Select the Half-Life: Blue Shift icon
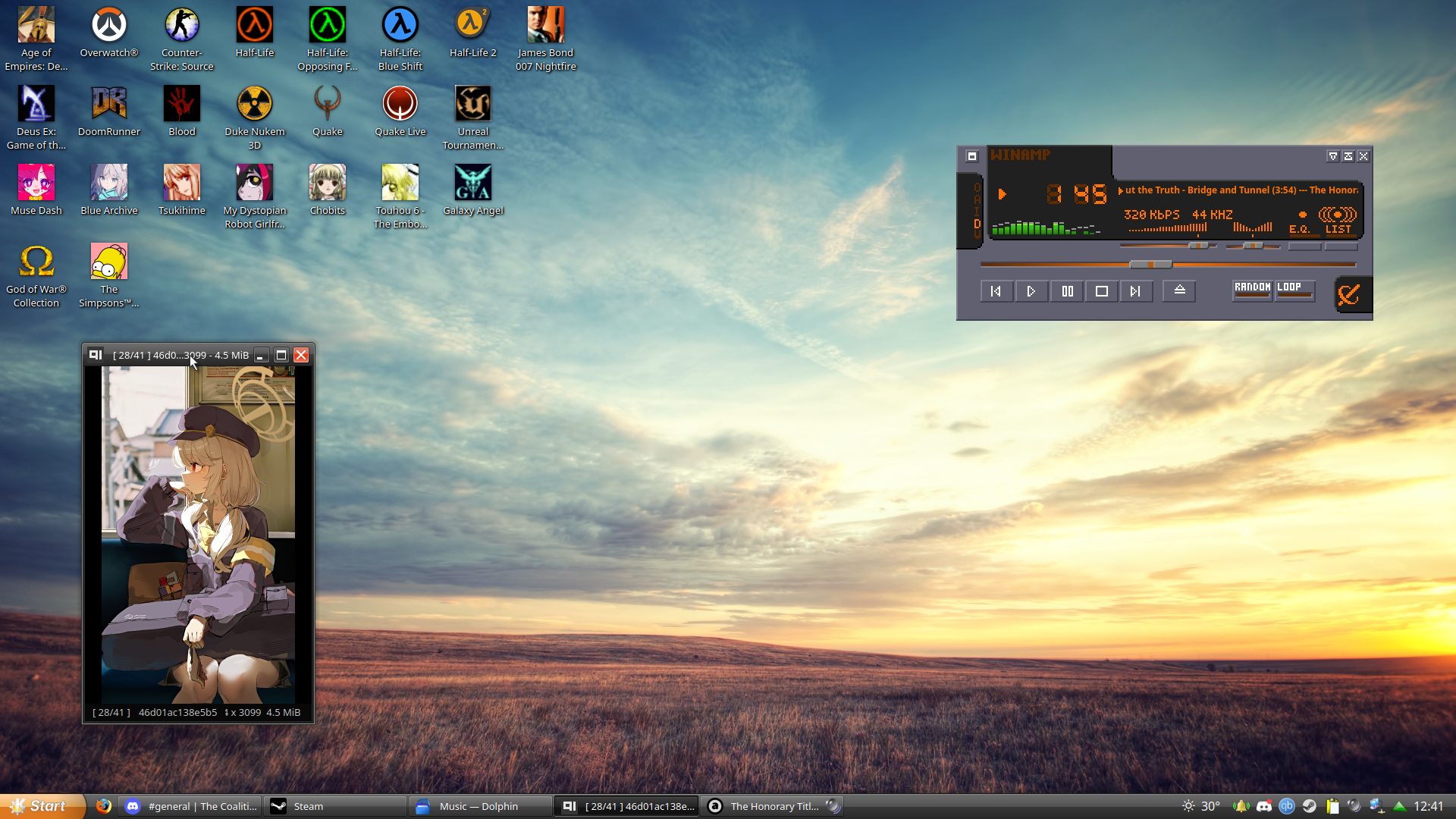Image resolution: width=1456 pixels, height=819 pixels. tap(400, 39)
